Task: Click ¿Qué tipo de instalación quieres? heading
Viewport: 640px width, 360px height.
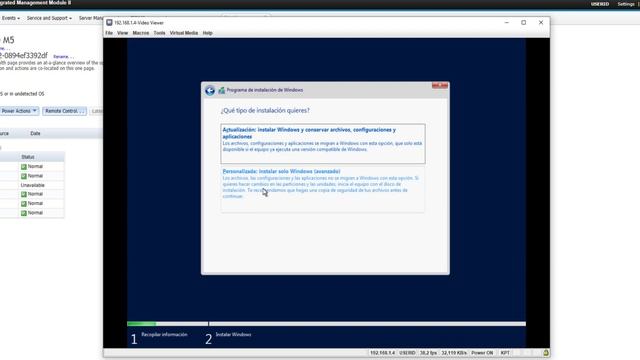Action: click(265, 111)
